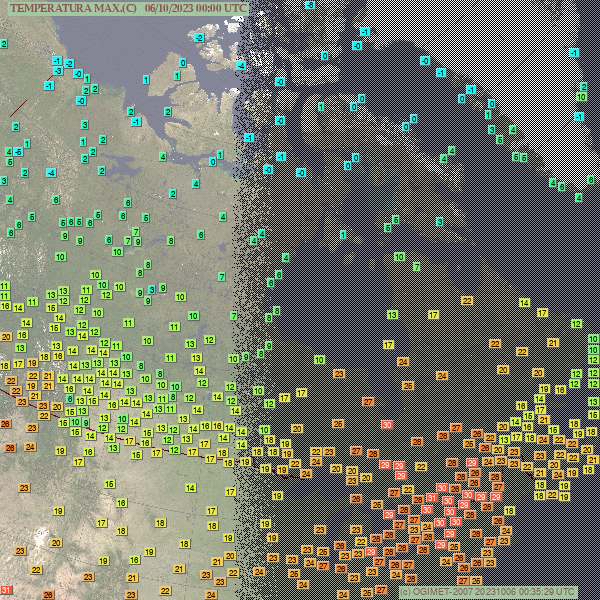The image size is (600, 600).
Task: Click the green 4 beside the -5
Action: 9,152
